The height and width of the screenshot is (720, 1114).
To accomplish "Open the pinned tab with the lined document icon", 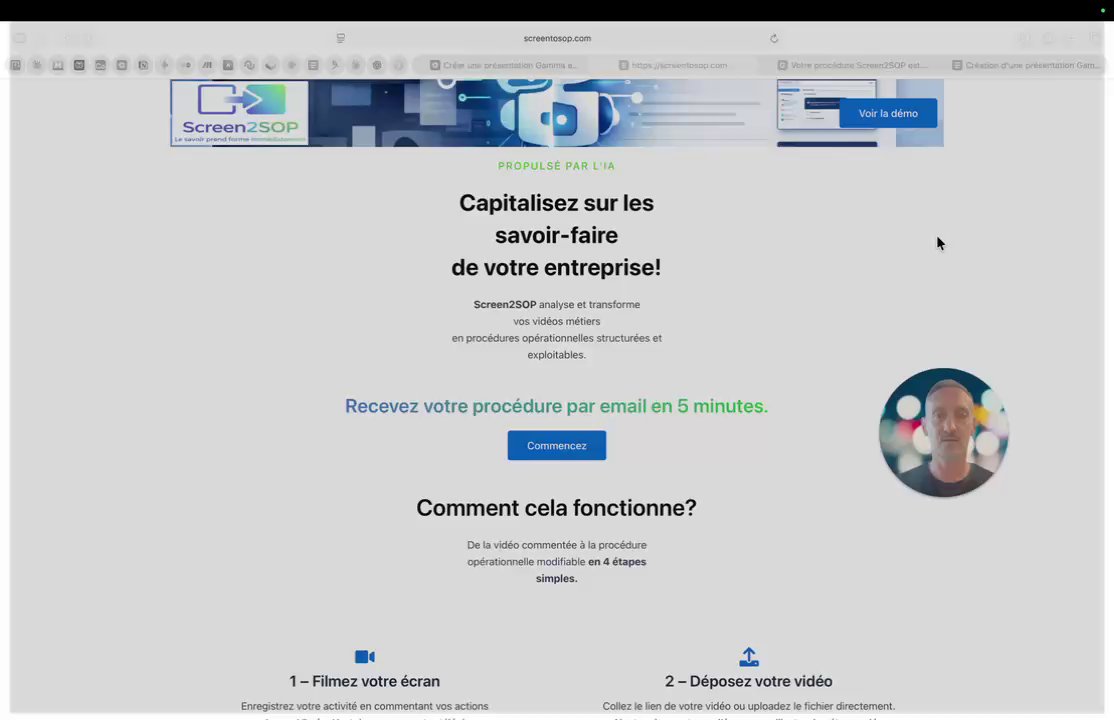I will pos(313,65).
